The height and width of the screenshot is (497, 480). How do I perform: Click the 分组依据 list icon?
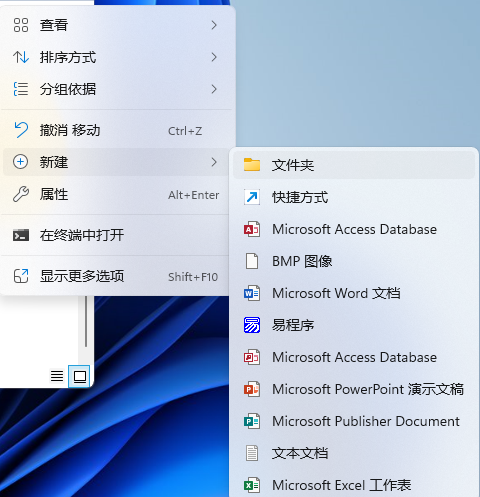21,89
